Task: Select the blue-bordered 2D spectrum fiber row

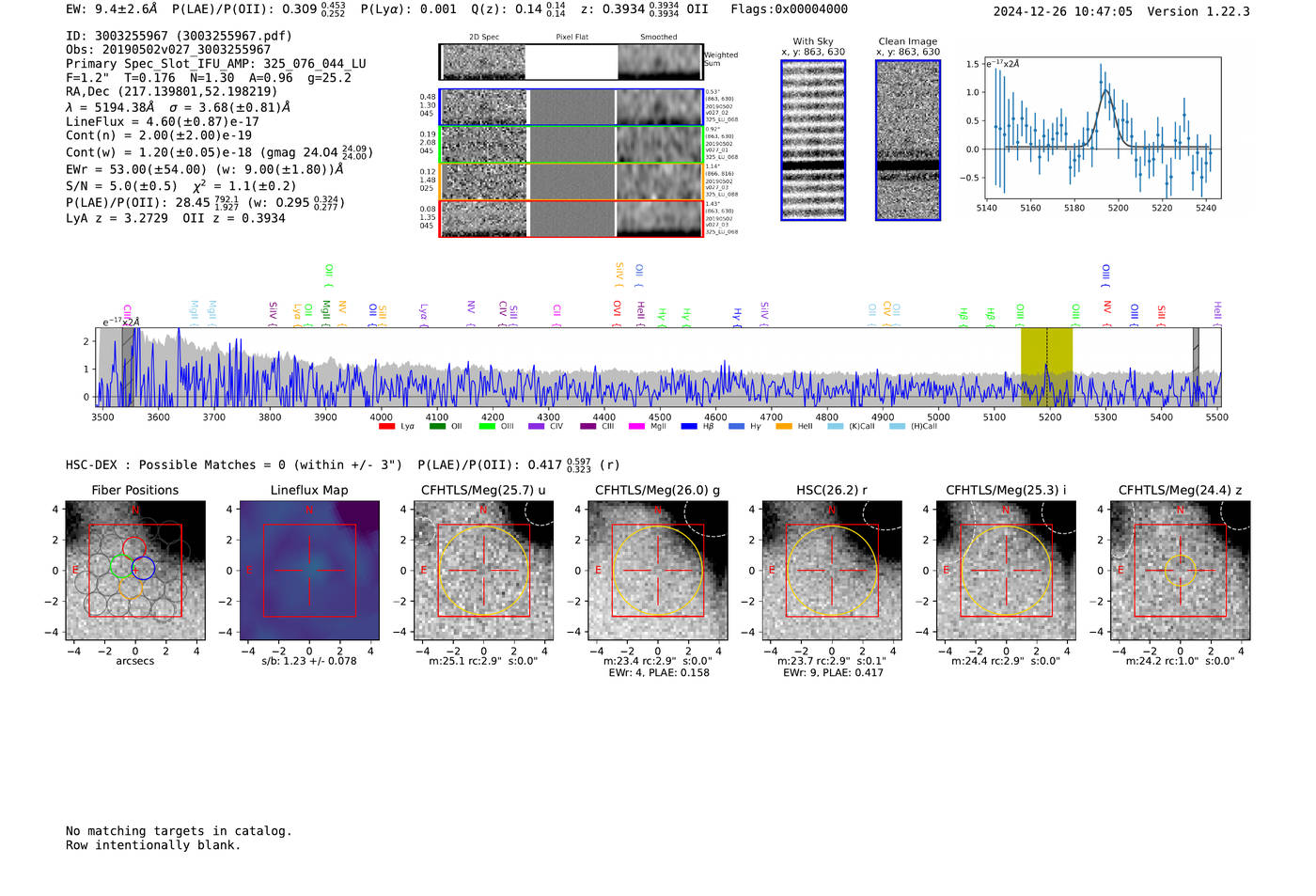Action: [572, 107]
